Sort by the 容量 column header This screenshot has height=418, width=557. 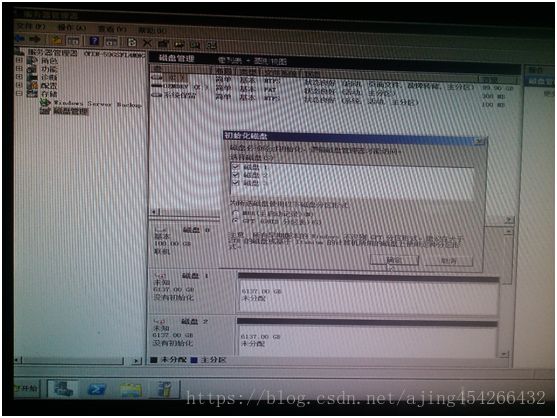(498, 79)
